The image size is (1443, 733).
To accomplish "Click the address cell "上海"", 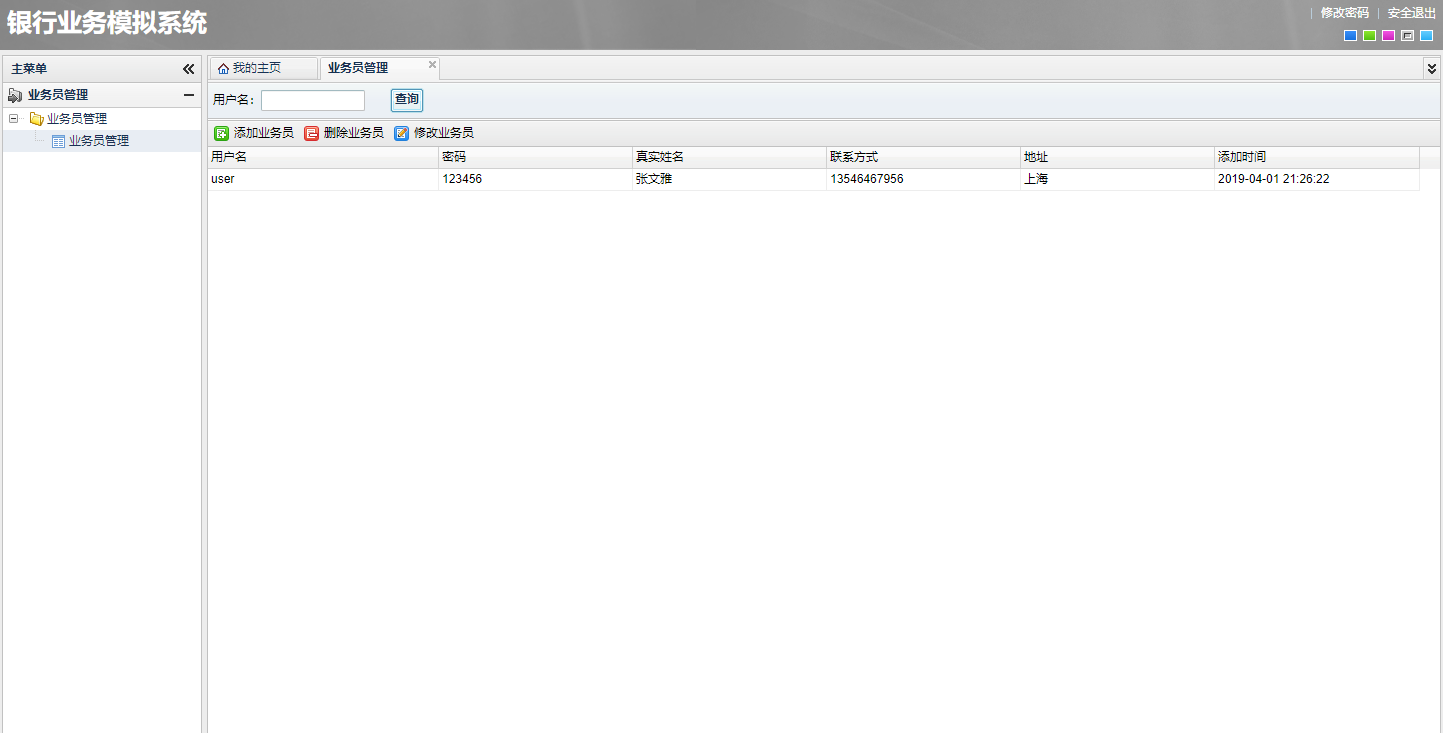I will pos(1118,180).
